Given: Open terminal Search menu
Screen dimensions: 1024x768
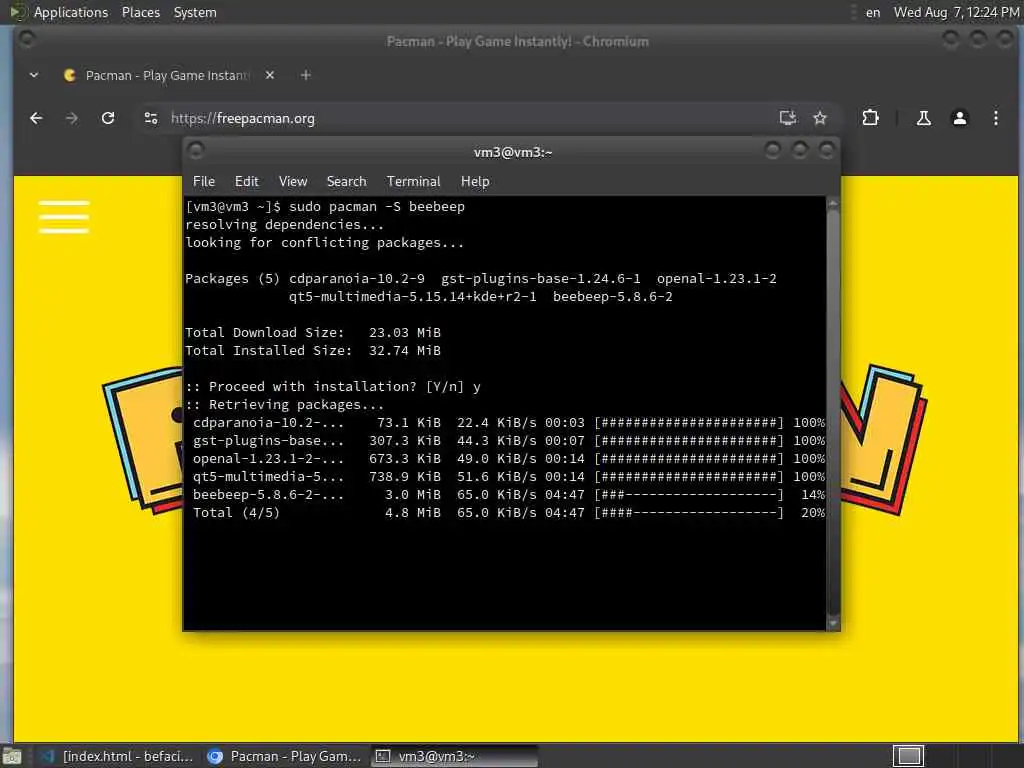Looking at the screenshot, I should 346,182.
